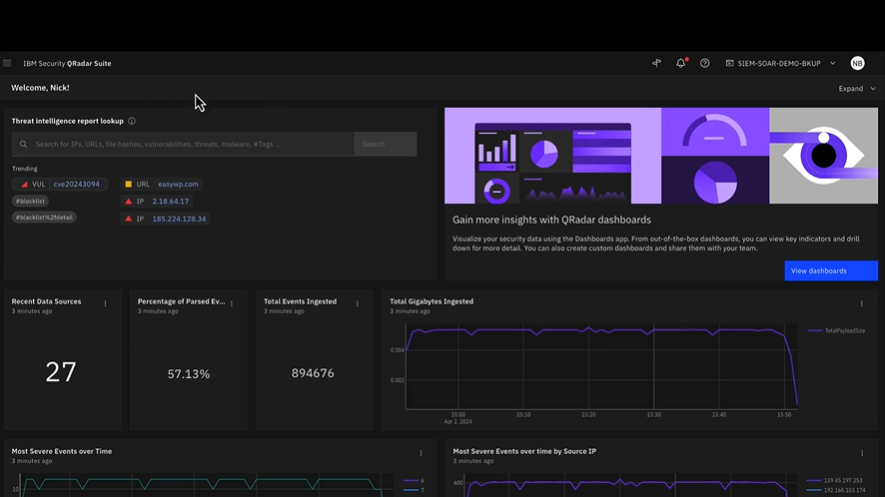Toggle TotalPayloadSize legend series

point(836,331)
